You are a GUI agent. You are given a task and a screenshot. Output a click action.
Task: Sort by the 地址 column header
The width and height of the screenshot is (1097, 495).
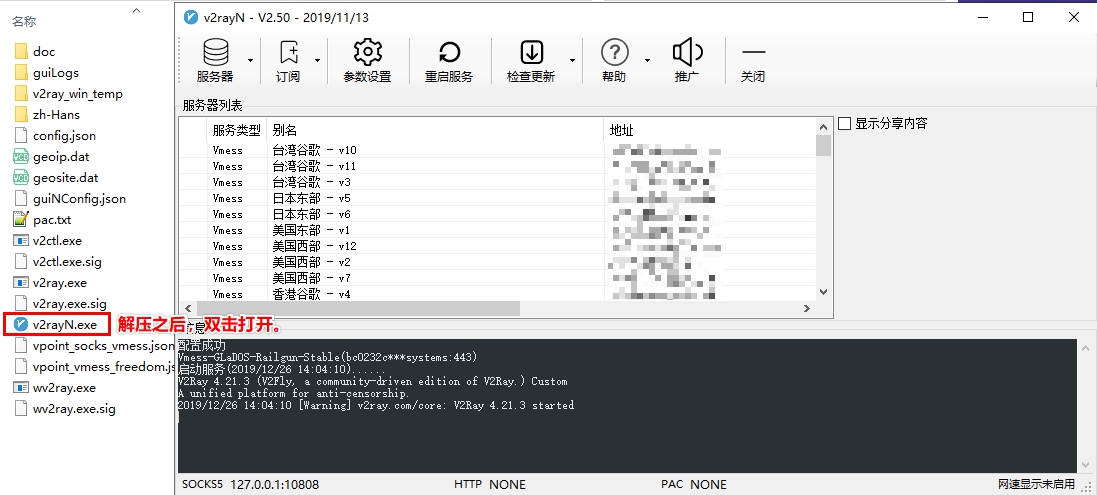[x=709, y=130]
